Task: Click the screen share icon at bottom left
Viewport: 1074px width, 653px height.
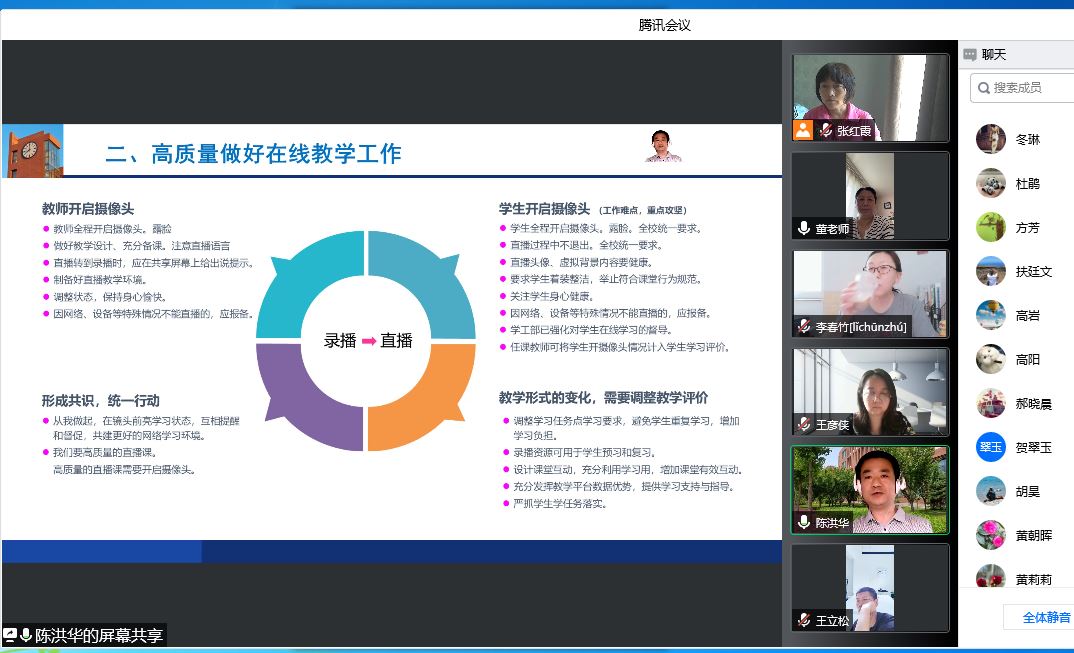Action: 10,635
